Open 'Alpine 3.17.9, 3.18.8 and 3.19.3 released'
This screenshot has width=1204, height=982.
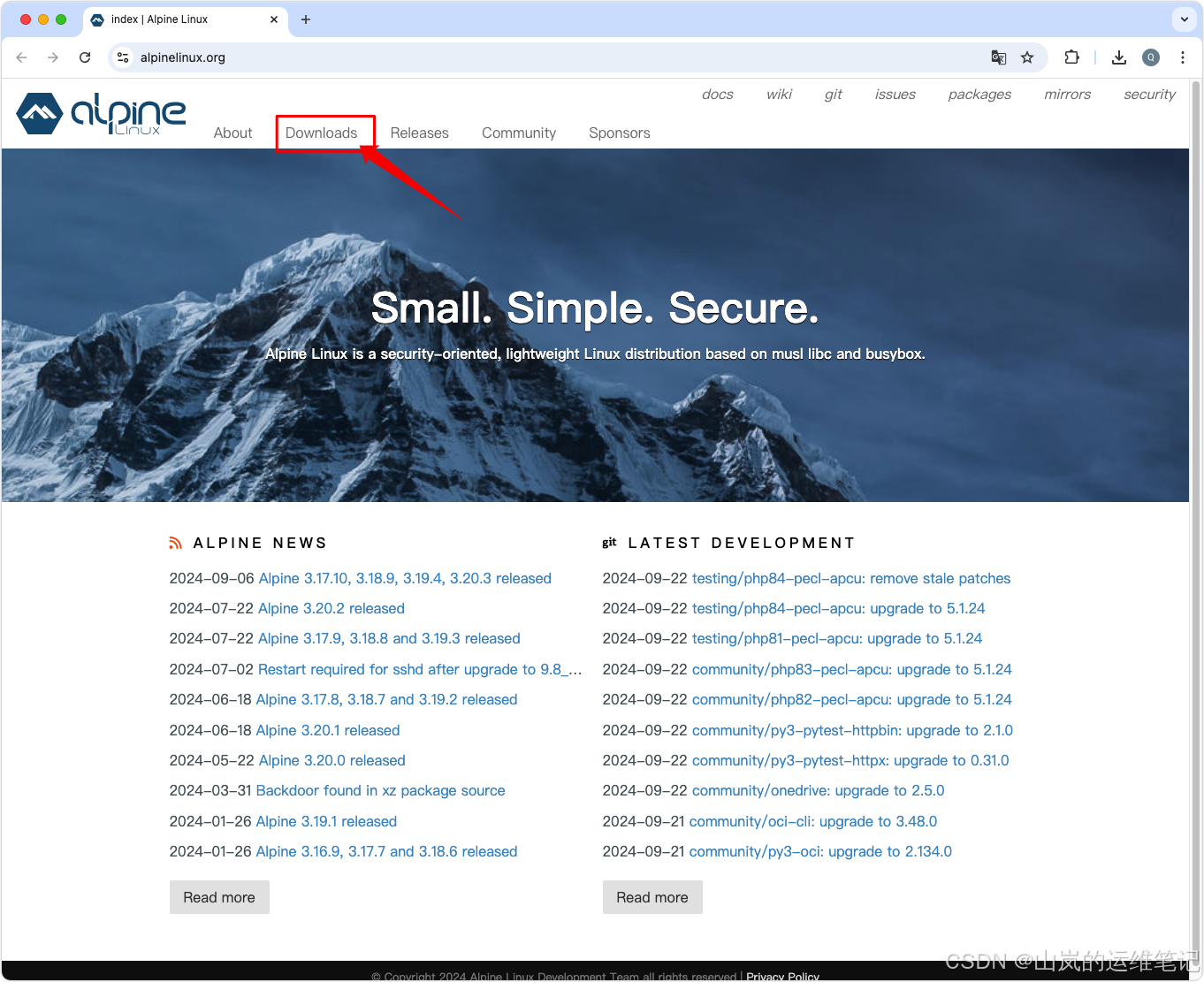point(389,638)
